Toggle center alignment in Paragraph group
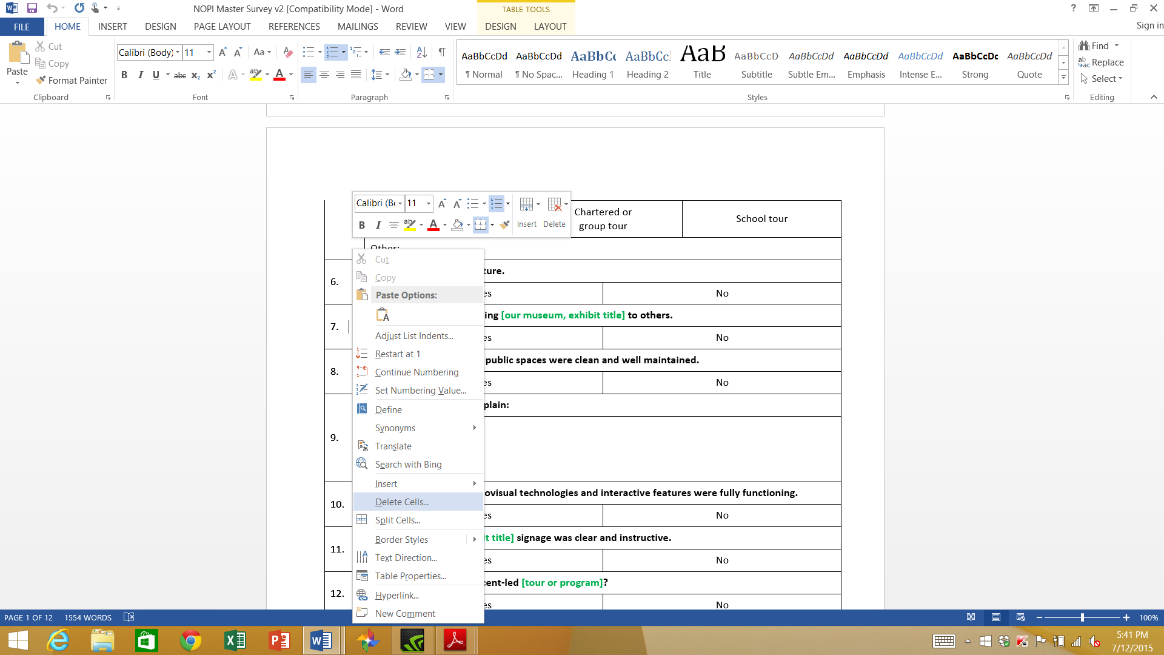The width and height of the screenshot is (1164, 655). 325,75
